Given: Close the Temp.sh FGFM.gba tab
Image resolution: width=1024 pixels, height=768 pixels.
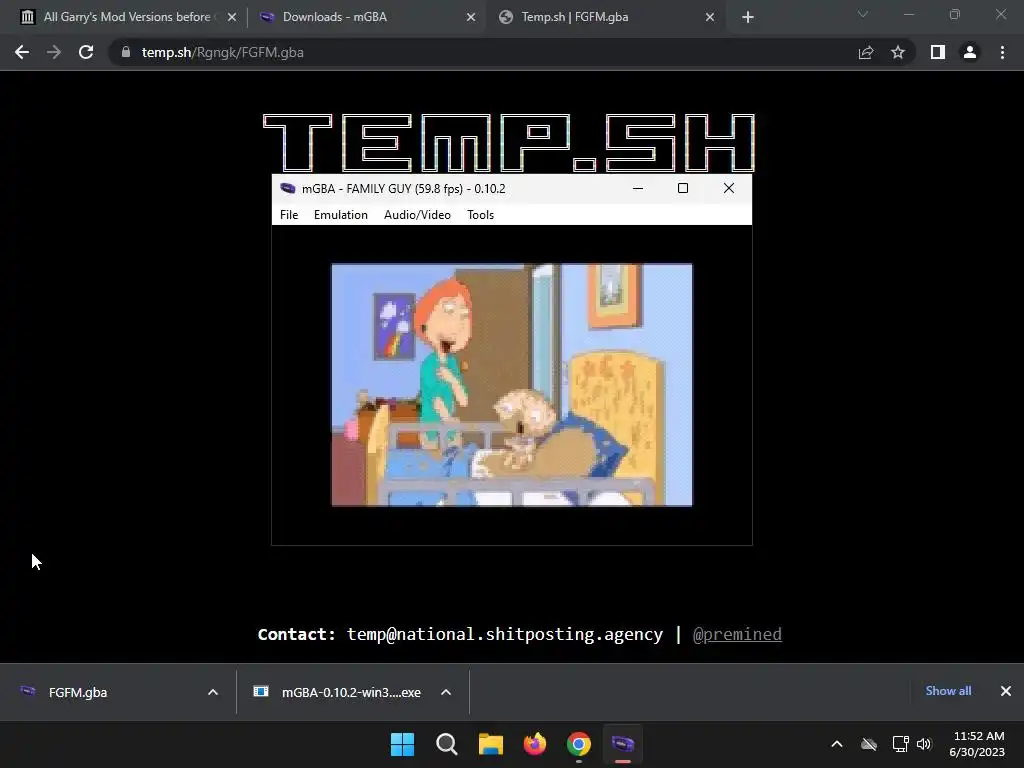Looking at the screenshot, I should tap(710, 18).
